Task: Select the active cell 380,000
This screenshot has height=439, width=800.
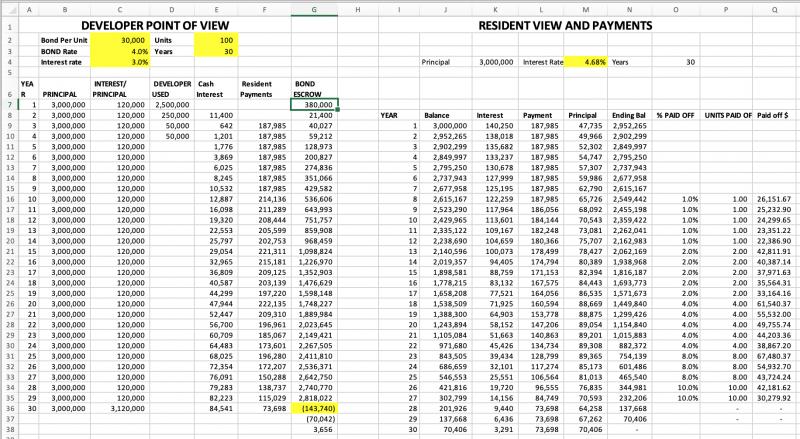Action: pyautogui.click(x=314, y=105)
